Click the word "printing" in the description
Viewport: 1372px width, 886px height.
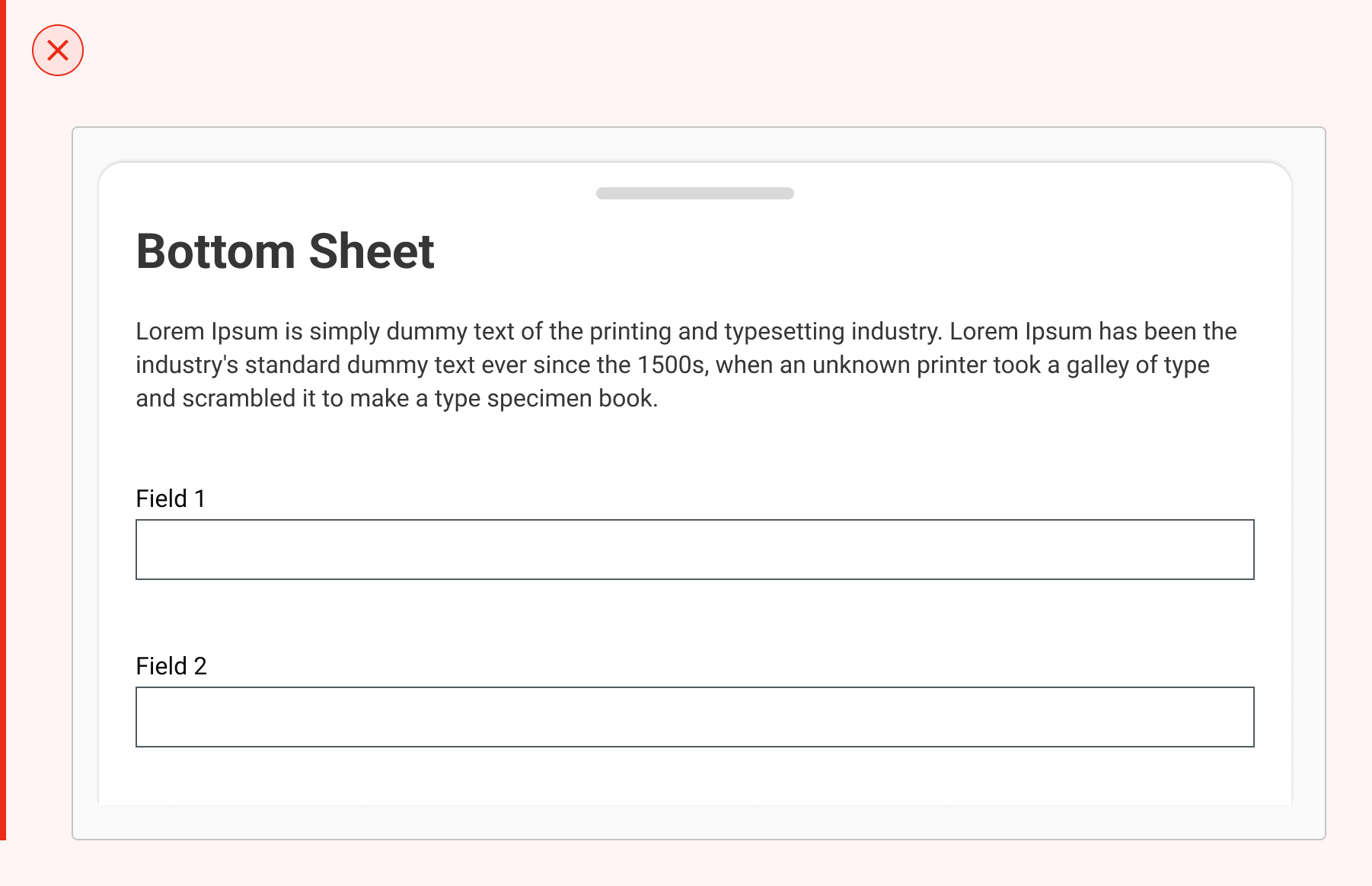(630, 332)
